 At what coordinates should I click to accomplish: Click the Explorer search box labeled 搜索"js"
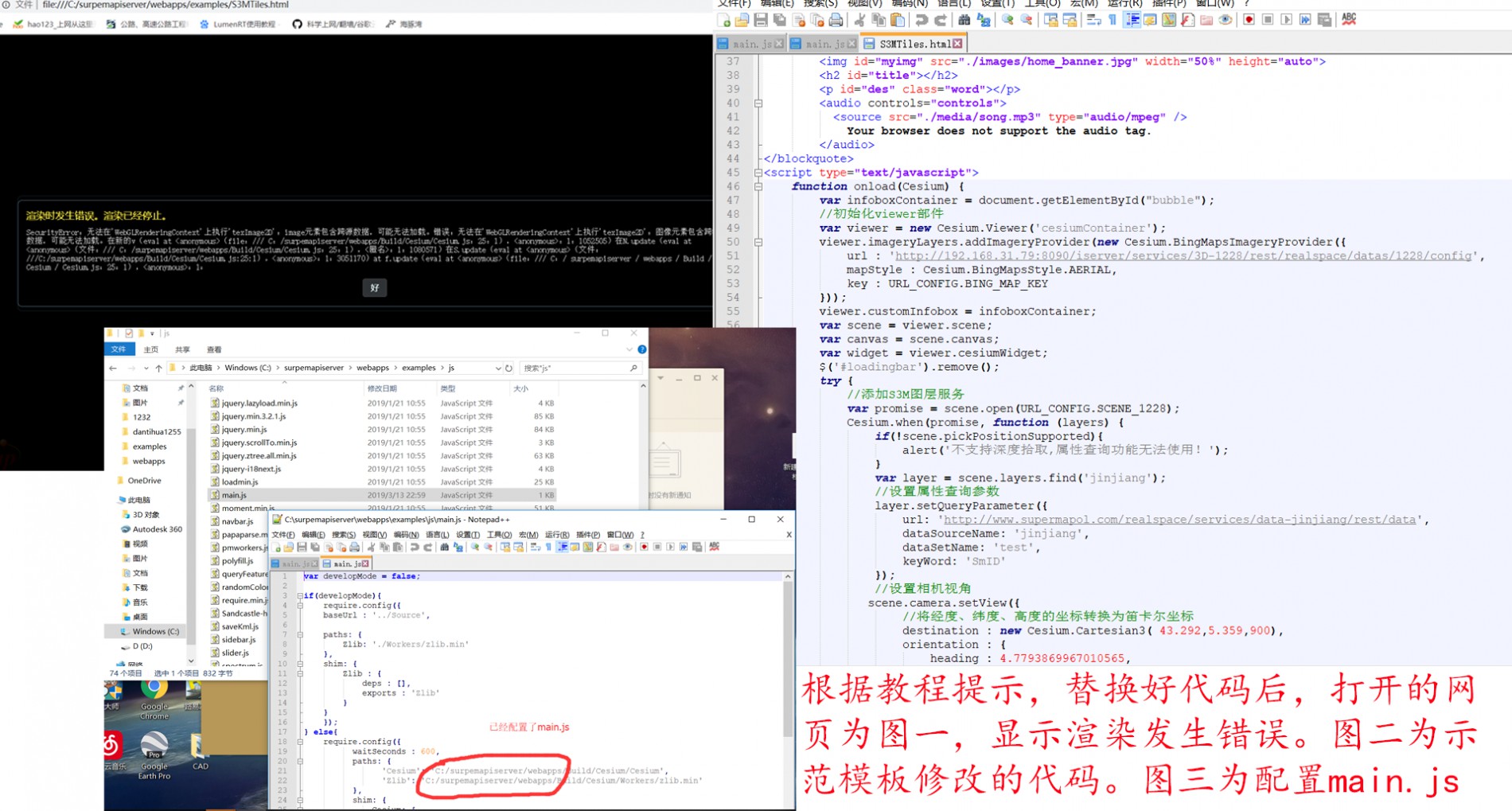580,368
